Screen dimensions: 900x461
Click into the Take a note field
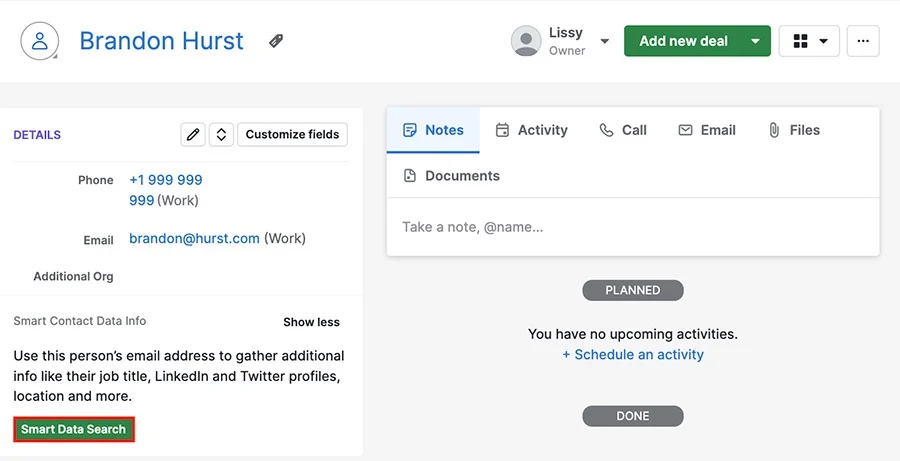pyautogui.click(x=633, y=227)
